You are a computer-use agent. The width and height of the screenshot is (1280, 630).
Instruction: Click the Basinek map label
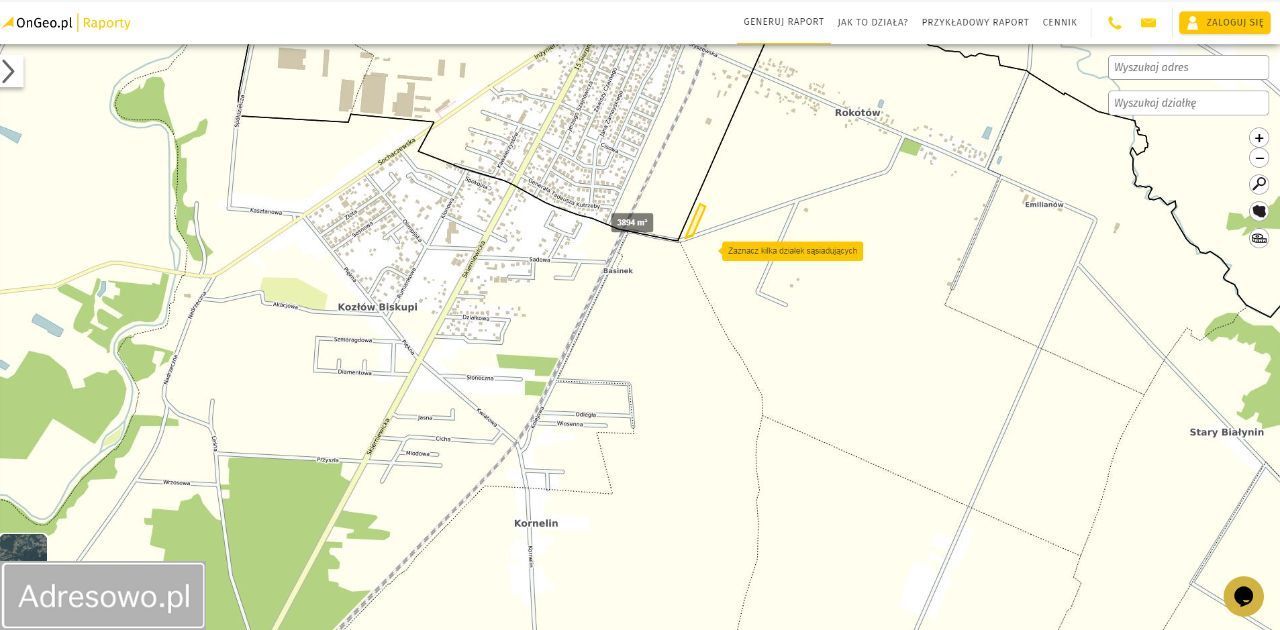pos(618,270)
